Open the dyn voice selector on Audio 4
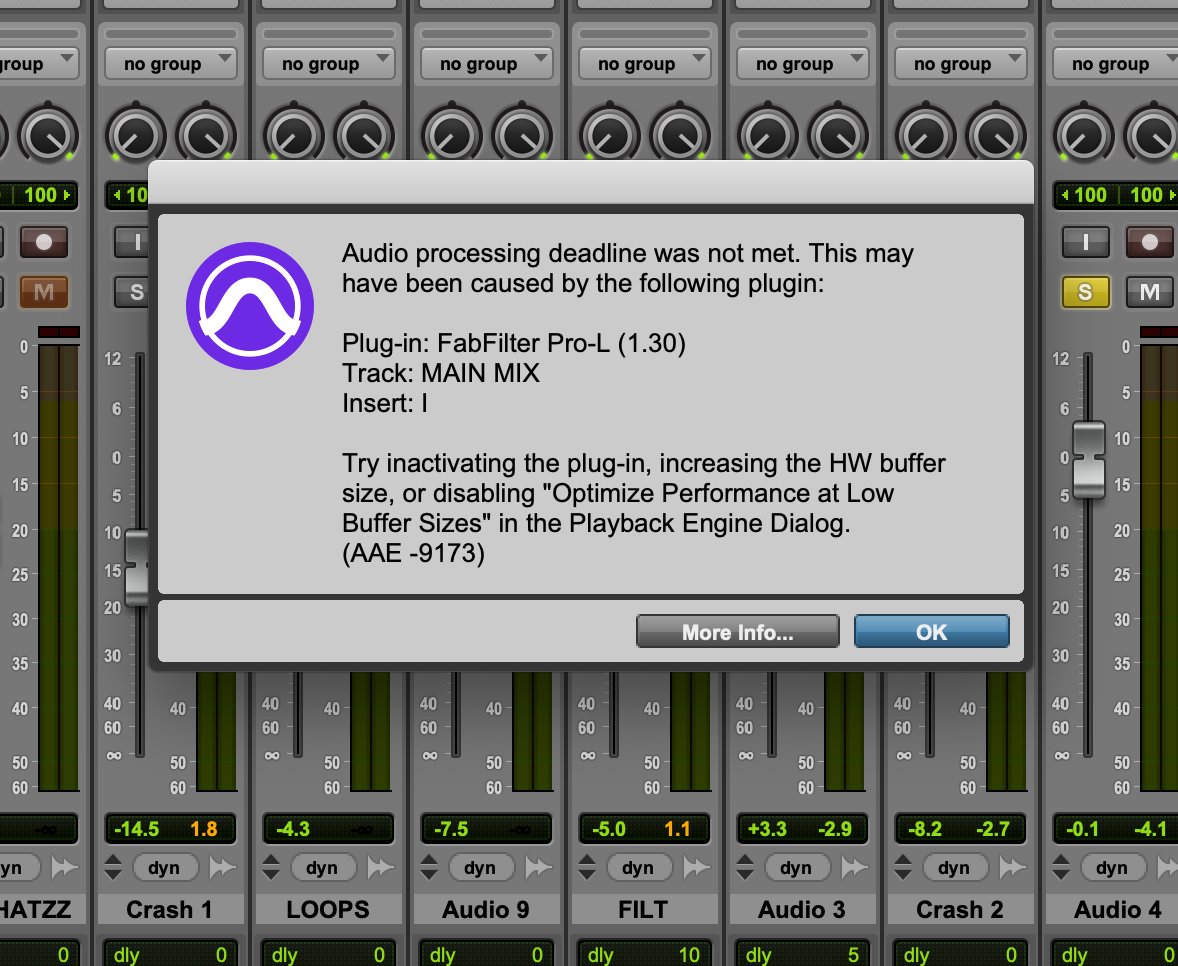1178x966 pixels. click(1113, 868)
